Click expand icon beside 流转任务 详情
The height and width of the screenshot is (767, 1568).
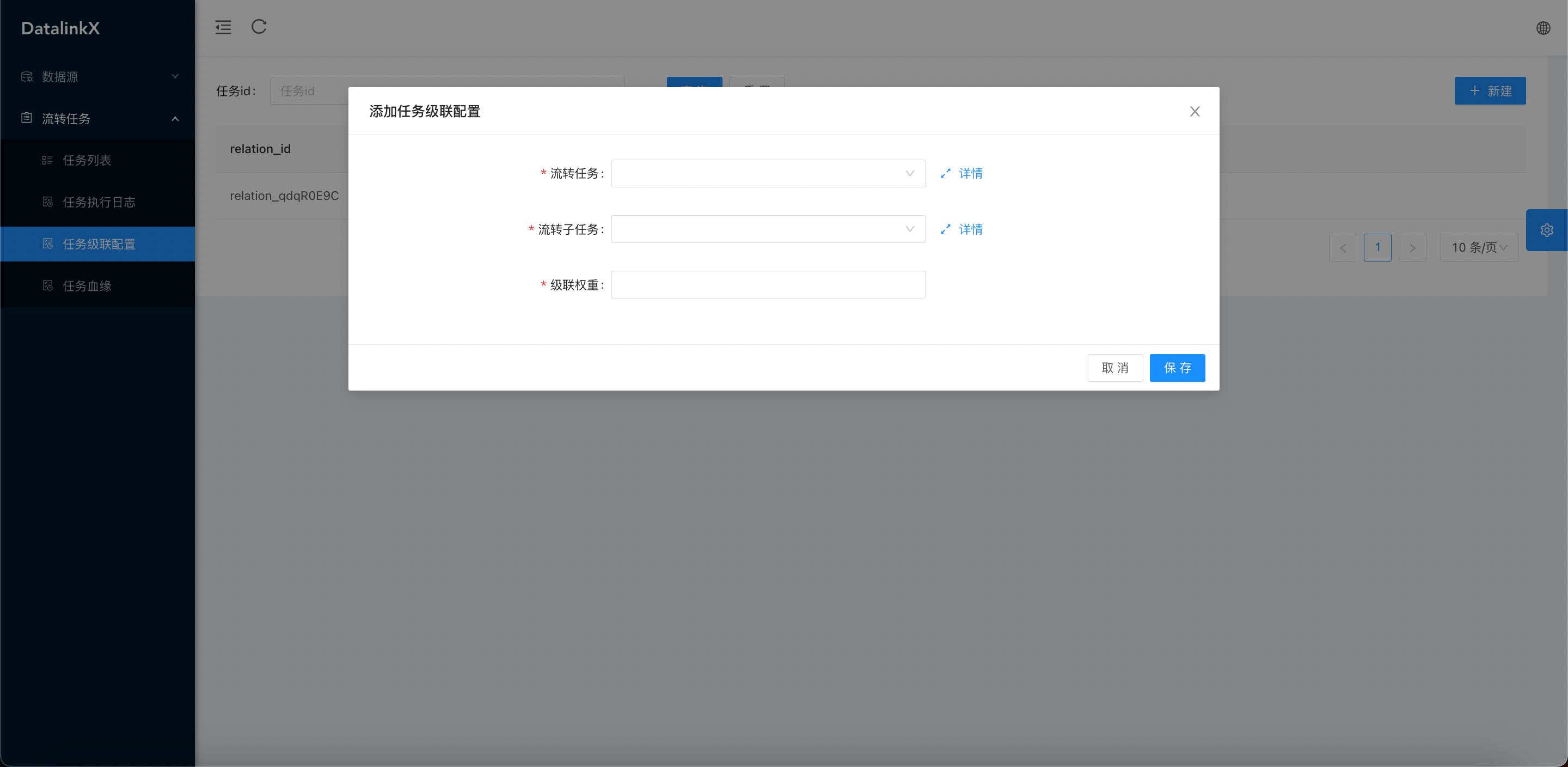pyautogui.click(x=945, y=174)
